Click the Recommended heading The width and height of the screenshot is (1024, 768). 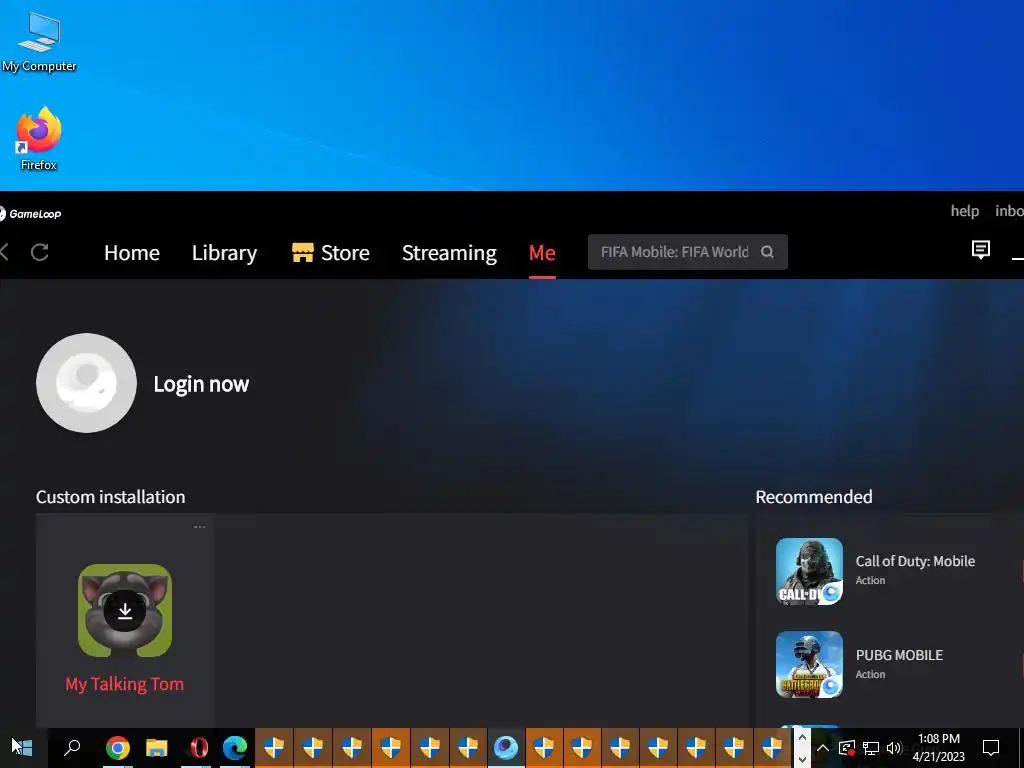tap(814, 497)
